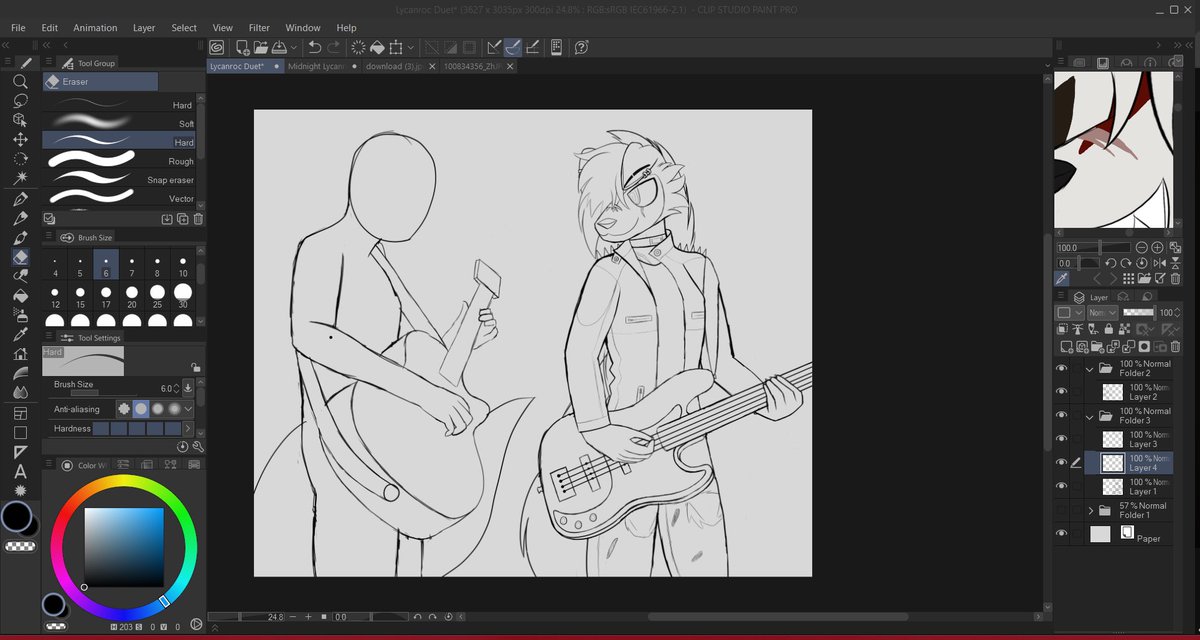The width and height of the screenshot is (1200, 640).
Task: Select the Auto select magic wand tool
Action: click(x=20, y=178)
